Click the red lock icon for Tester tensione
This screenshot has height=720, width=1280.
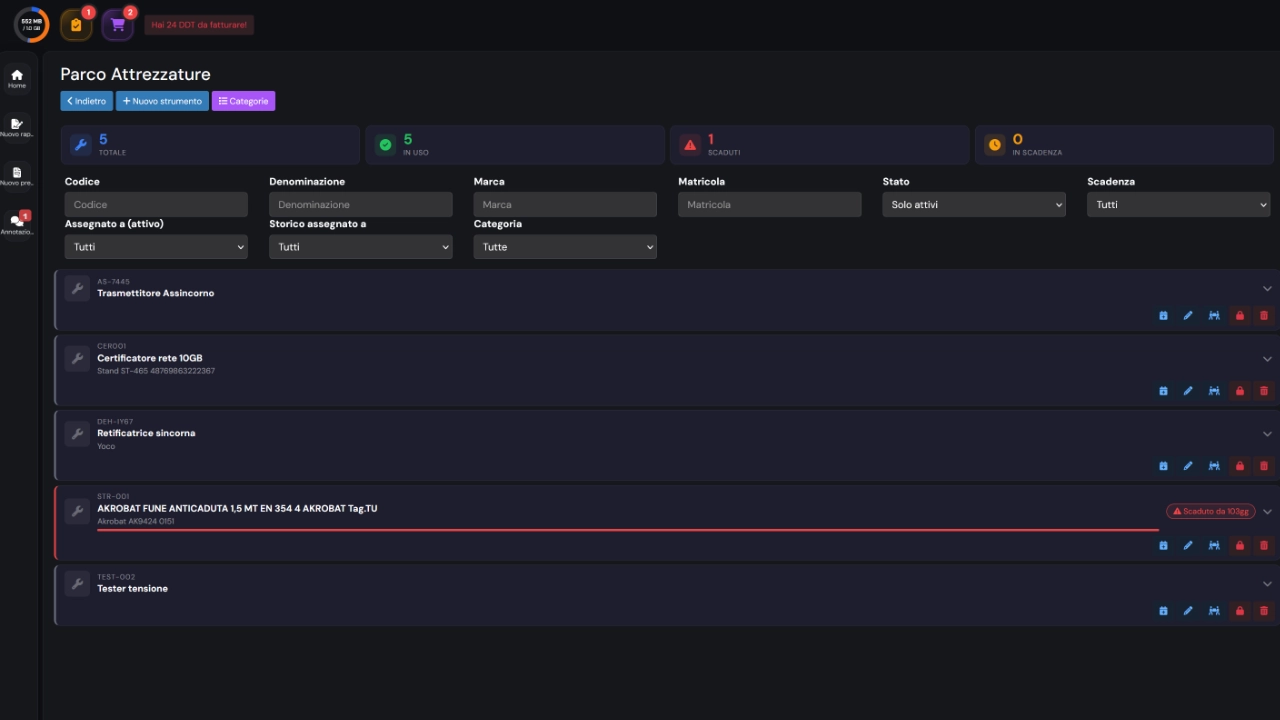pos(1240,611)
